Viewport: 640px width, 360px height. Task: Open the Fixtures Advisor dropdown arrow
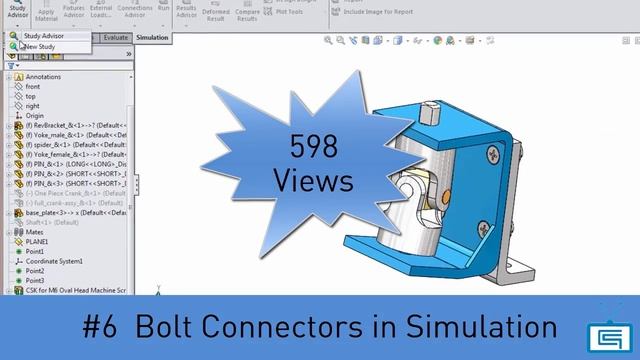[x=74, y=26]
